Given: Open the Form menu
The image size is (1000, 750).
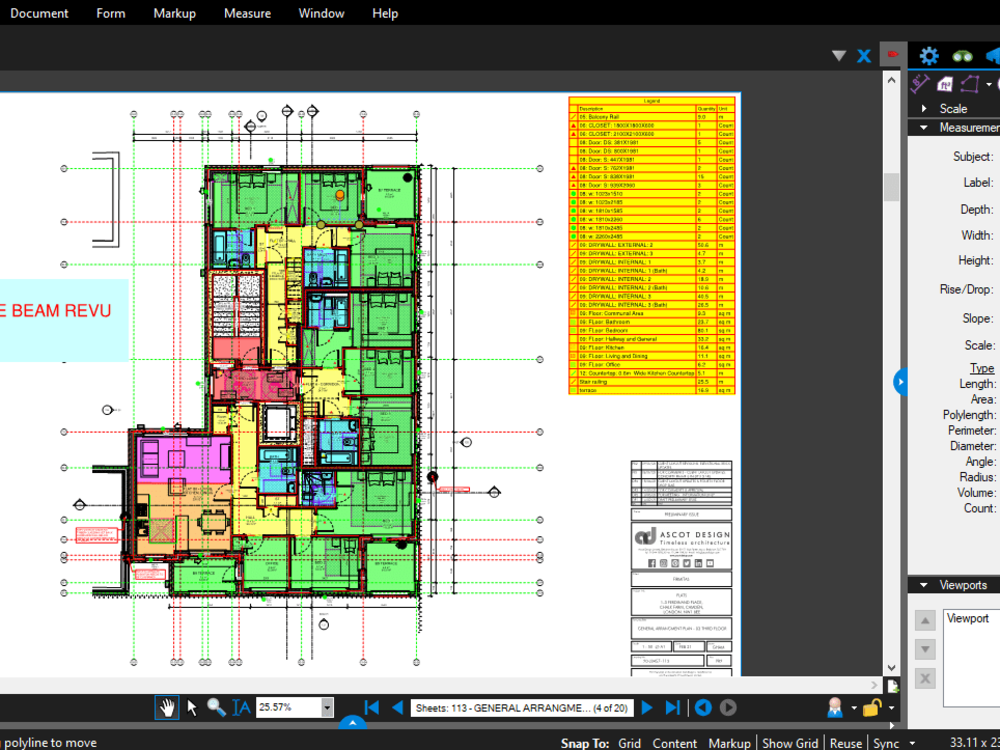Looking at the screenshot, I should click(x=110, y=13).
